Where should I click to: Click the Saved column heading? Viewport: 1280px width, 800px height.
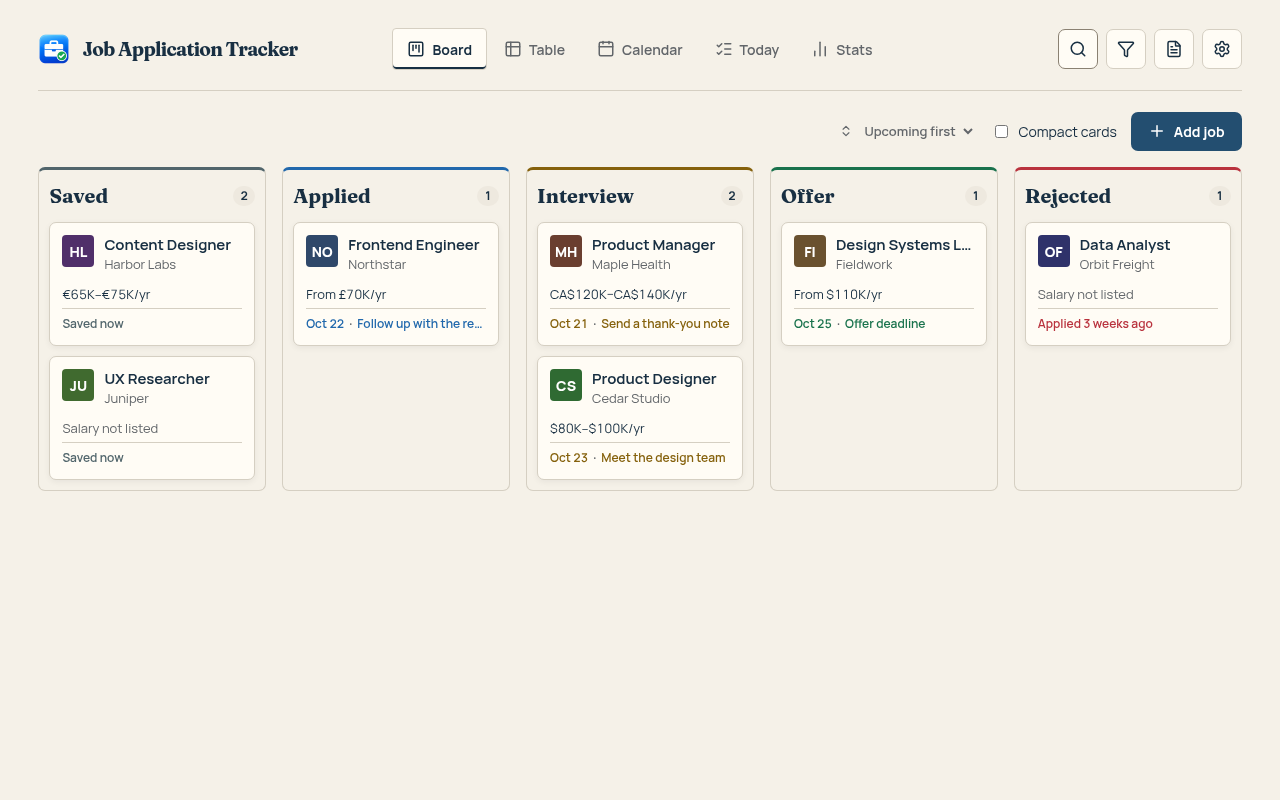pos(79,196)
